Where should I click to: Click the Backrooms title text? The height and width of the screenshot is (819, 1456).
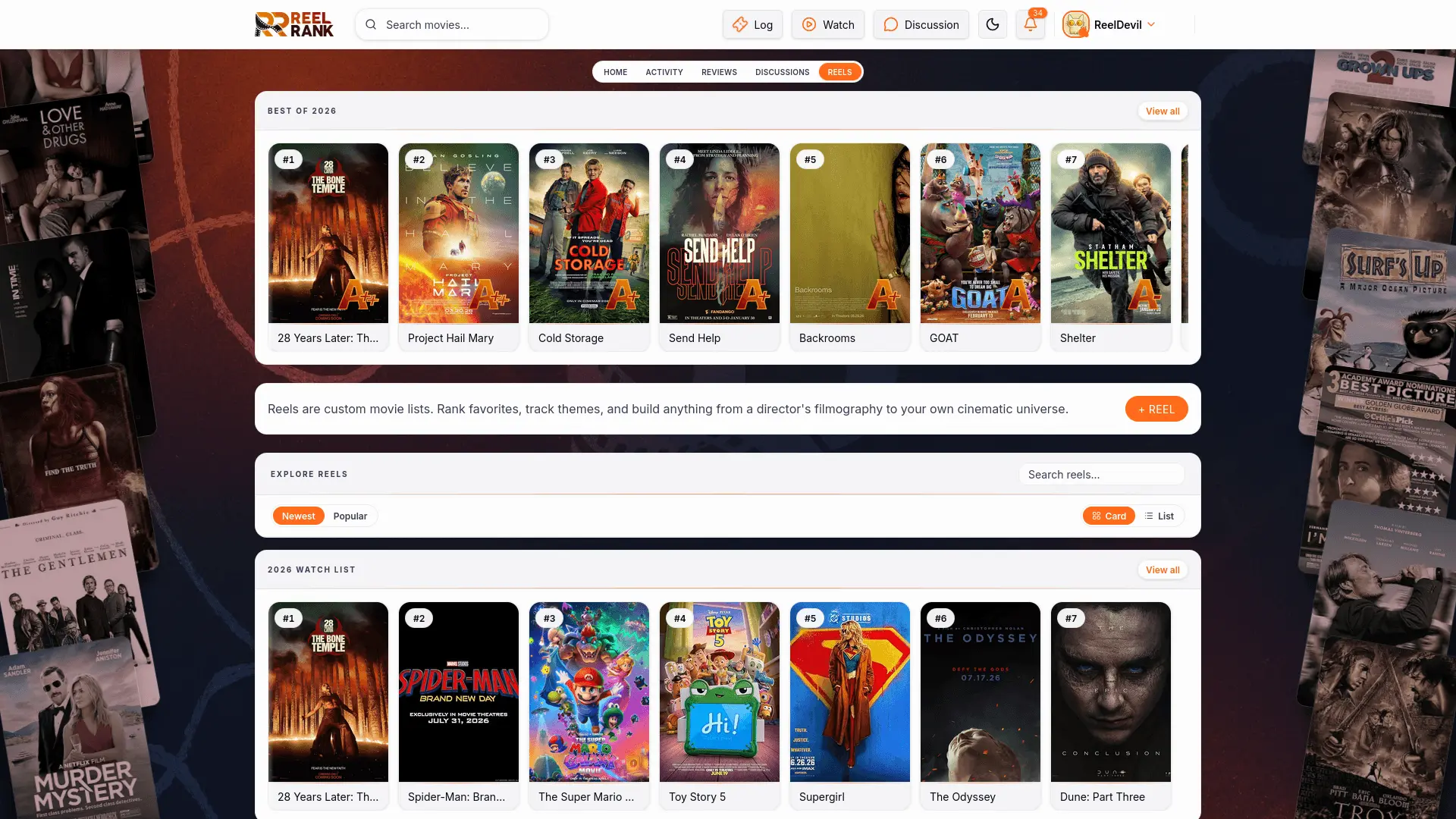coord(827,338)
